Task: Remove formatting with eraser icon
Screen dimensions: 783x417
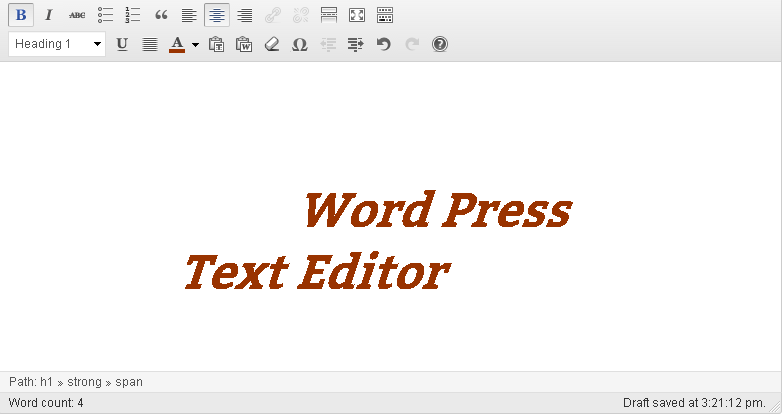Action: [272, 44]
